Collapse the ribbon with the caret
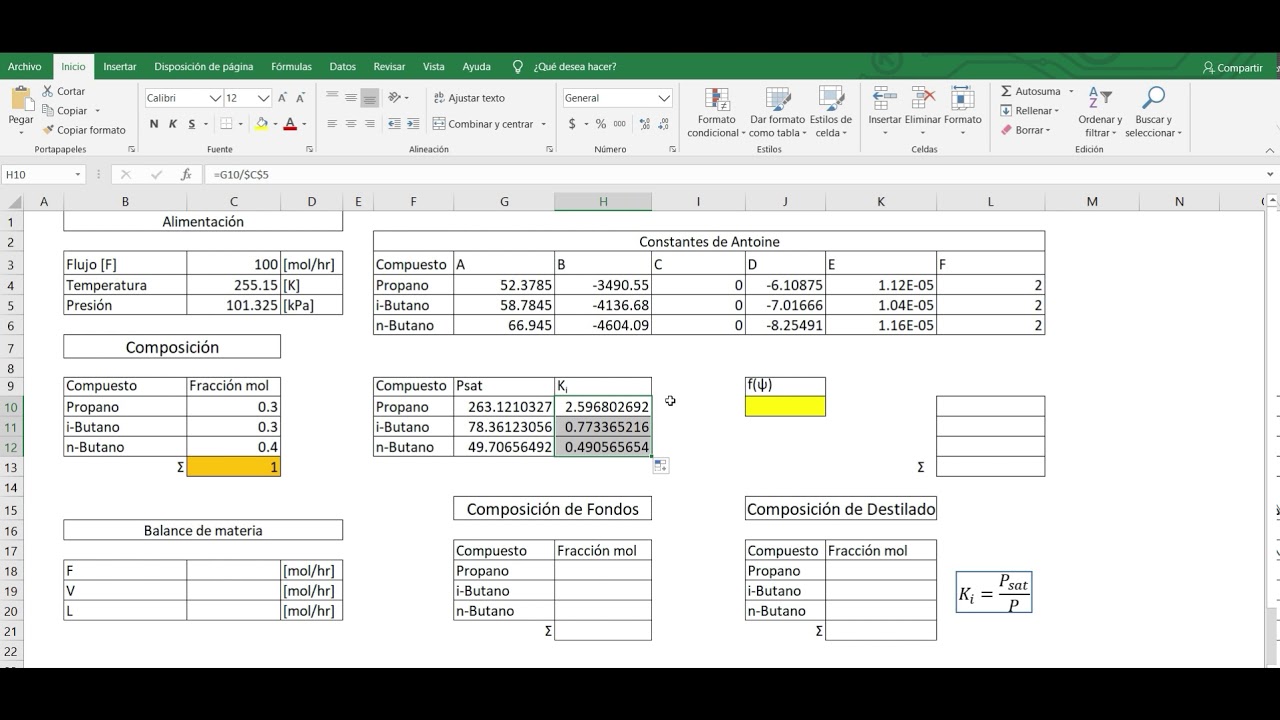1280x720 pixels. coord(1270,149)
